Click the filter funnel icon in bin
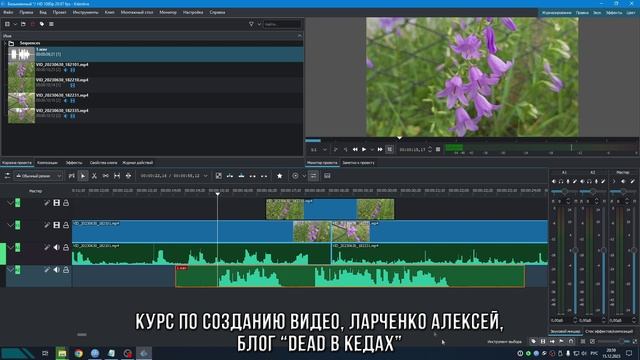Screen dimensions: 640x360 pos(251,24)
